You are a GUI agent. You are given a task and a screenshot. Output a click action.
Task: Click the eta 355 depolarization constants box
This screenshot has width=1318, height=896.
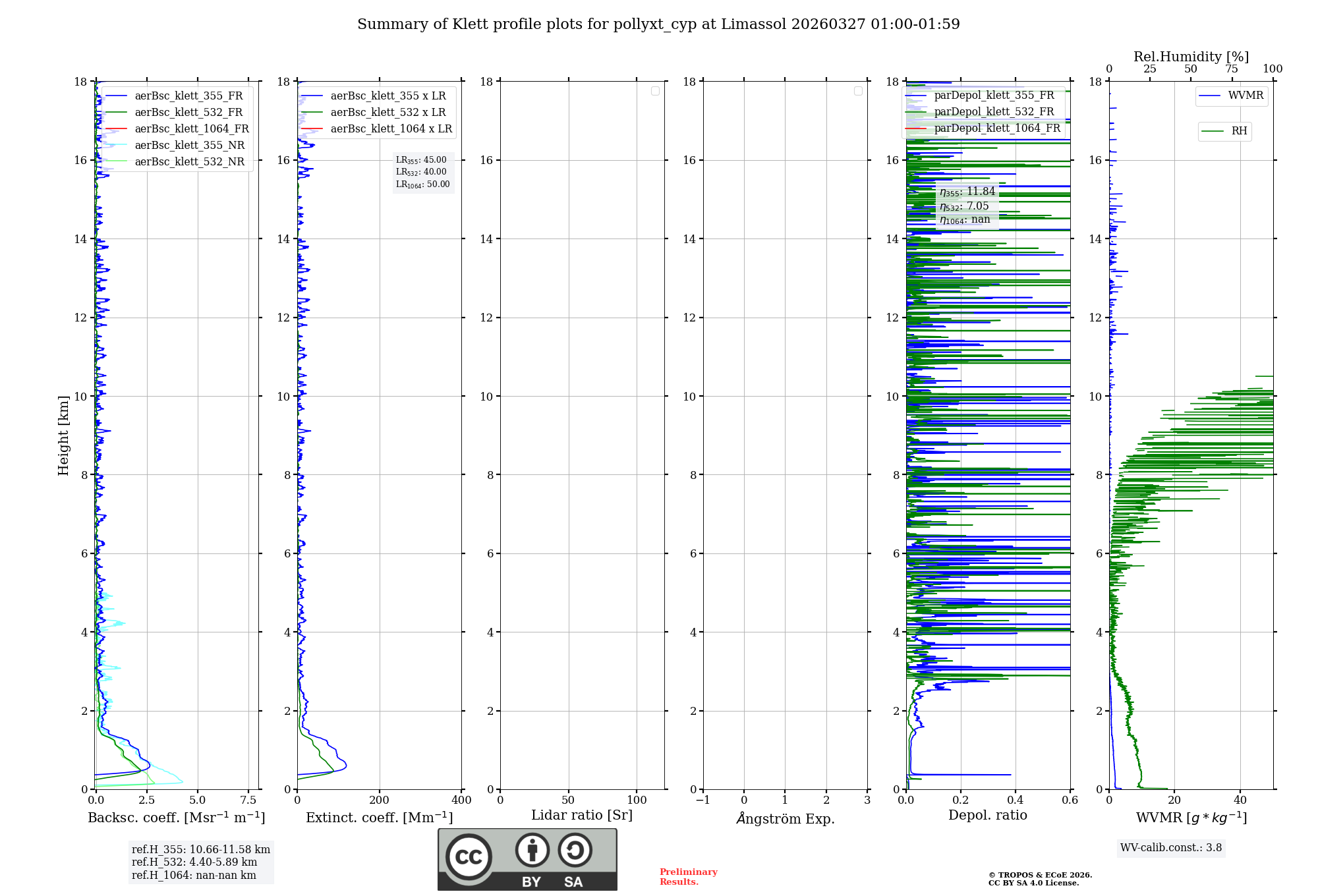(x=967, y=206)
